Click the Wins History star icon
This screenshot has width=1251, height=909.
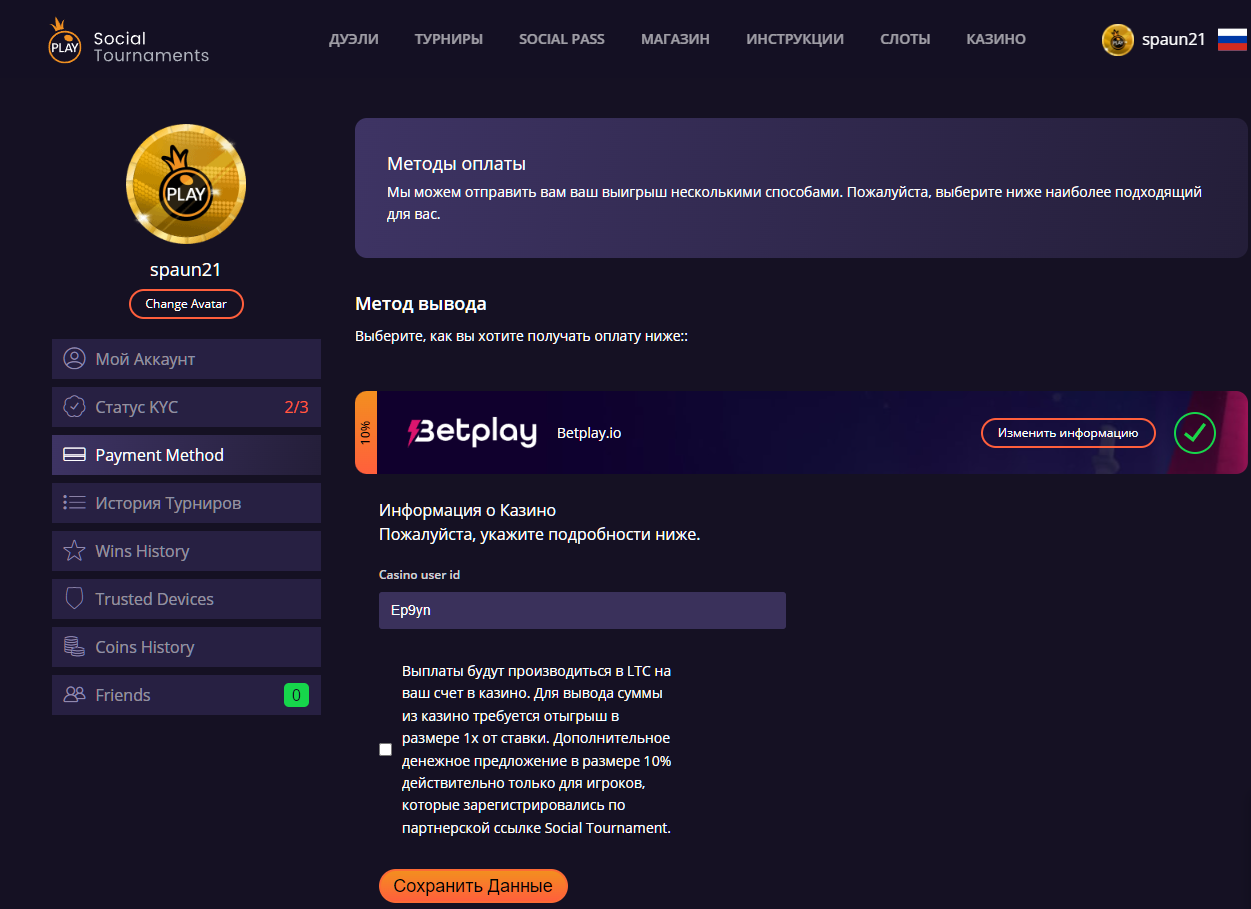click(x=74, y=551)
